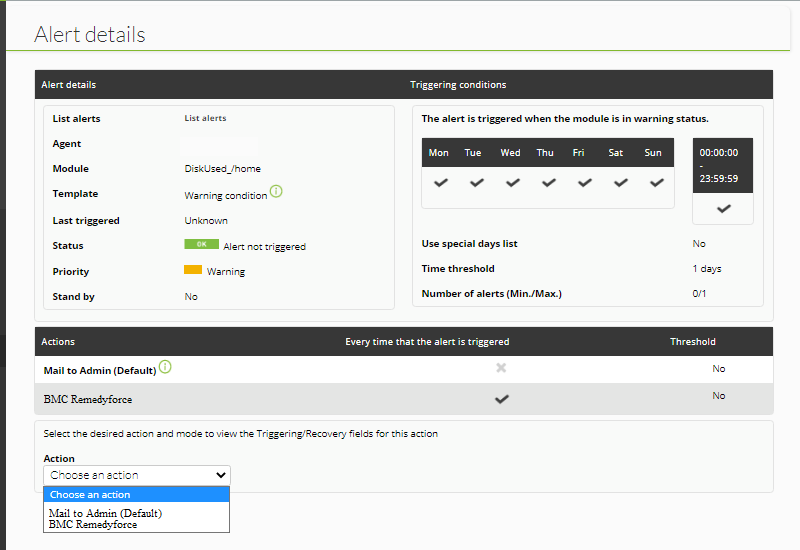Click Threshold No value in Mail to Admin row
This screenshot has height=550, width=800.
(x=719, y=368)
